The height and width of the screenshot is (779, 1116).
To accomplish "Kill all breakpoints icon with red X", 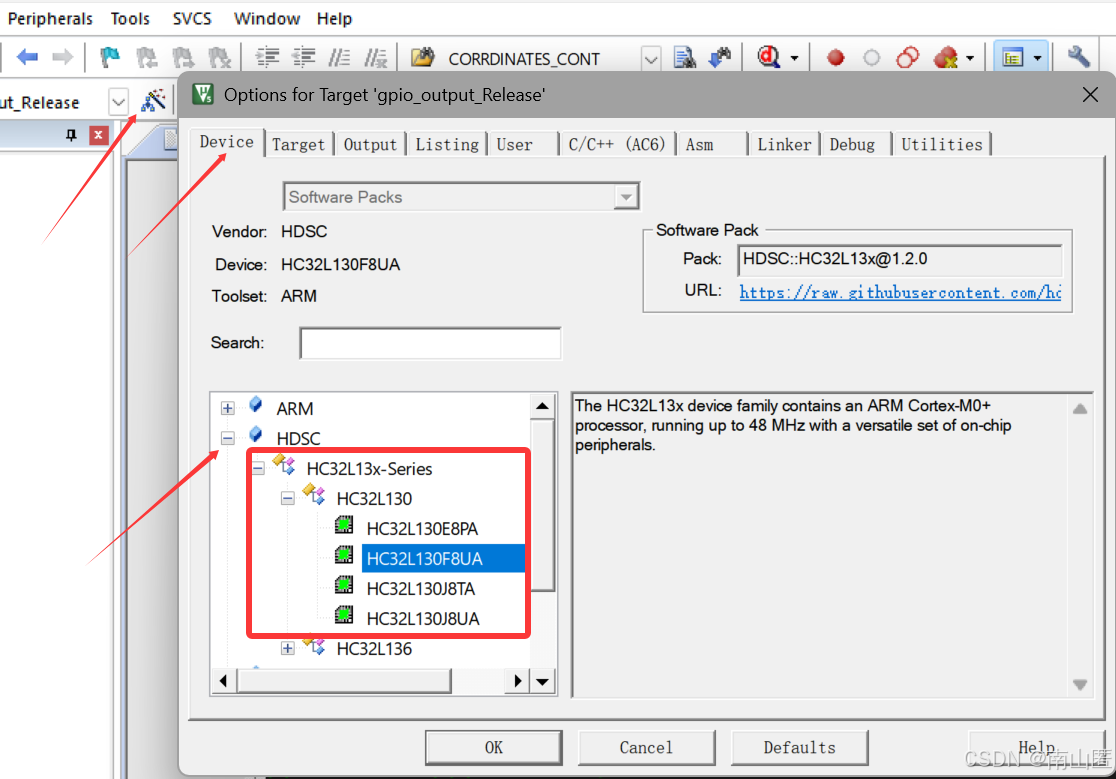I will click(946, 58).
